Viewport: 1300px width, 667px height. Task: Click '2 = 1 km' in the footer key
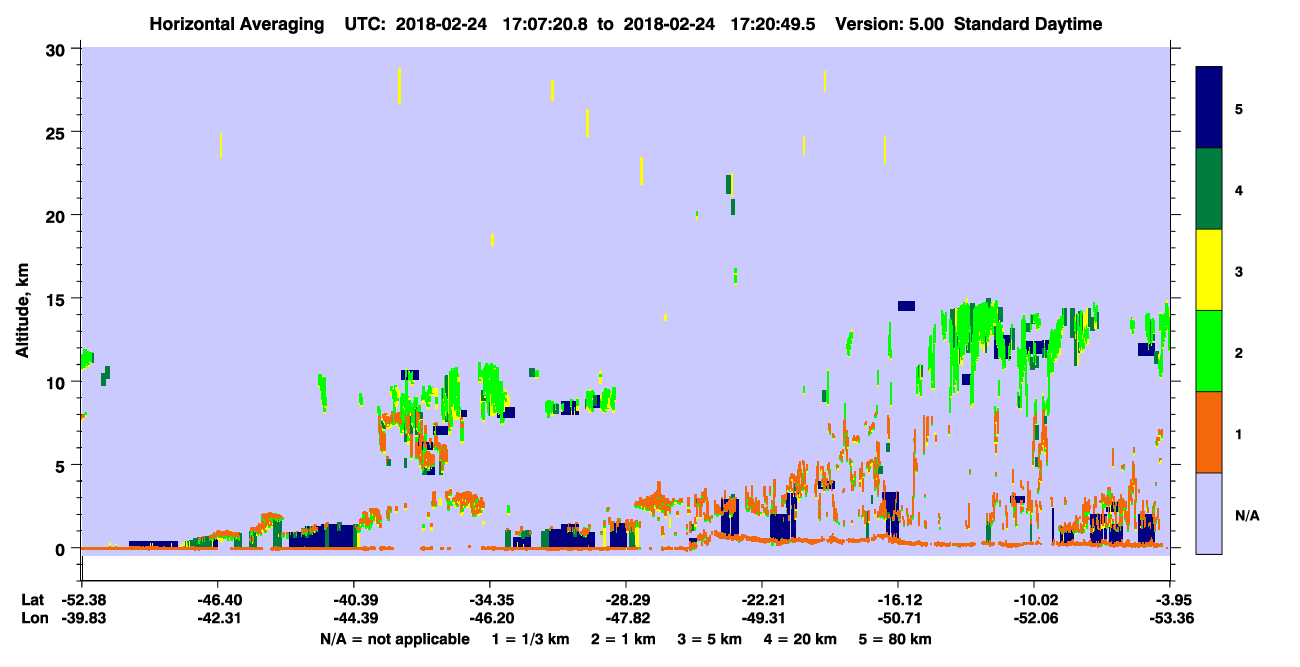pos(623,639)
